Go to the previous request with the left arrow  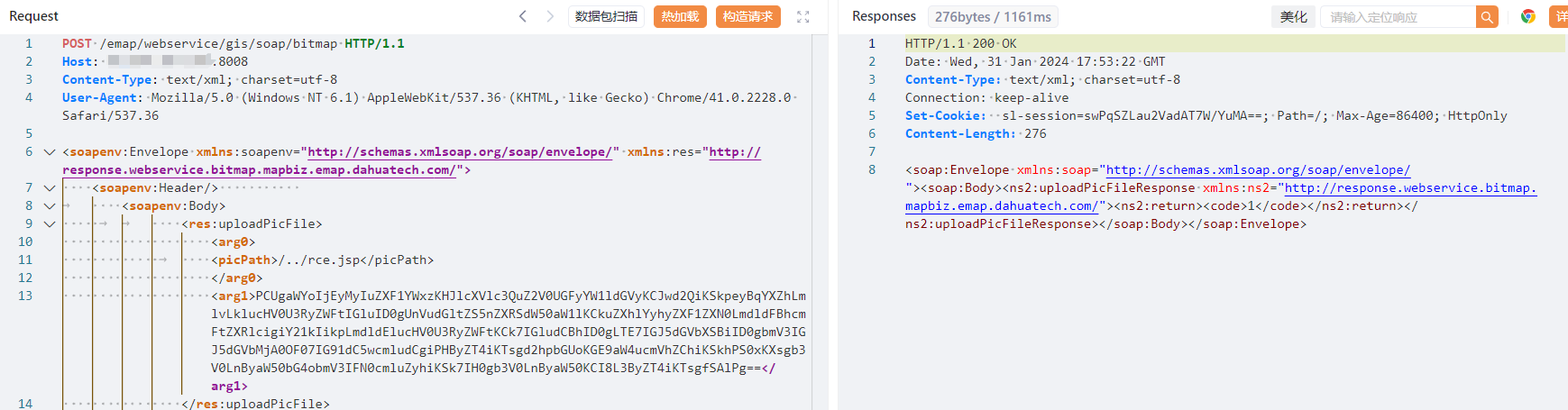(x=523, y=16)
